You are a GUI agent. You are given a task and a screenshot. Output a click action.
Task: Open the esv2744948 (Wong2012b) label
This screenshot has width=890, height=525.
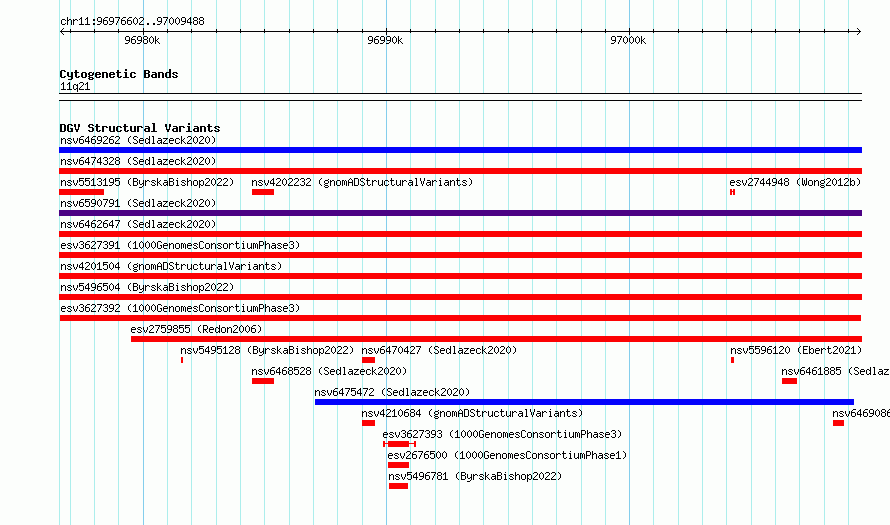(795, 182)
